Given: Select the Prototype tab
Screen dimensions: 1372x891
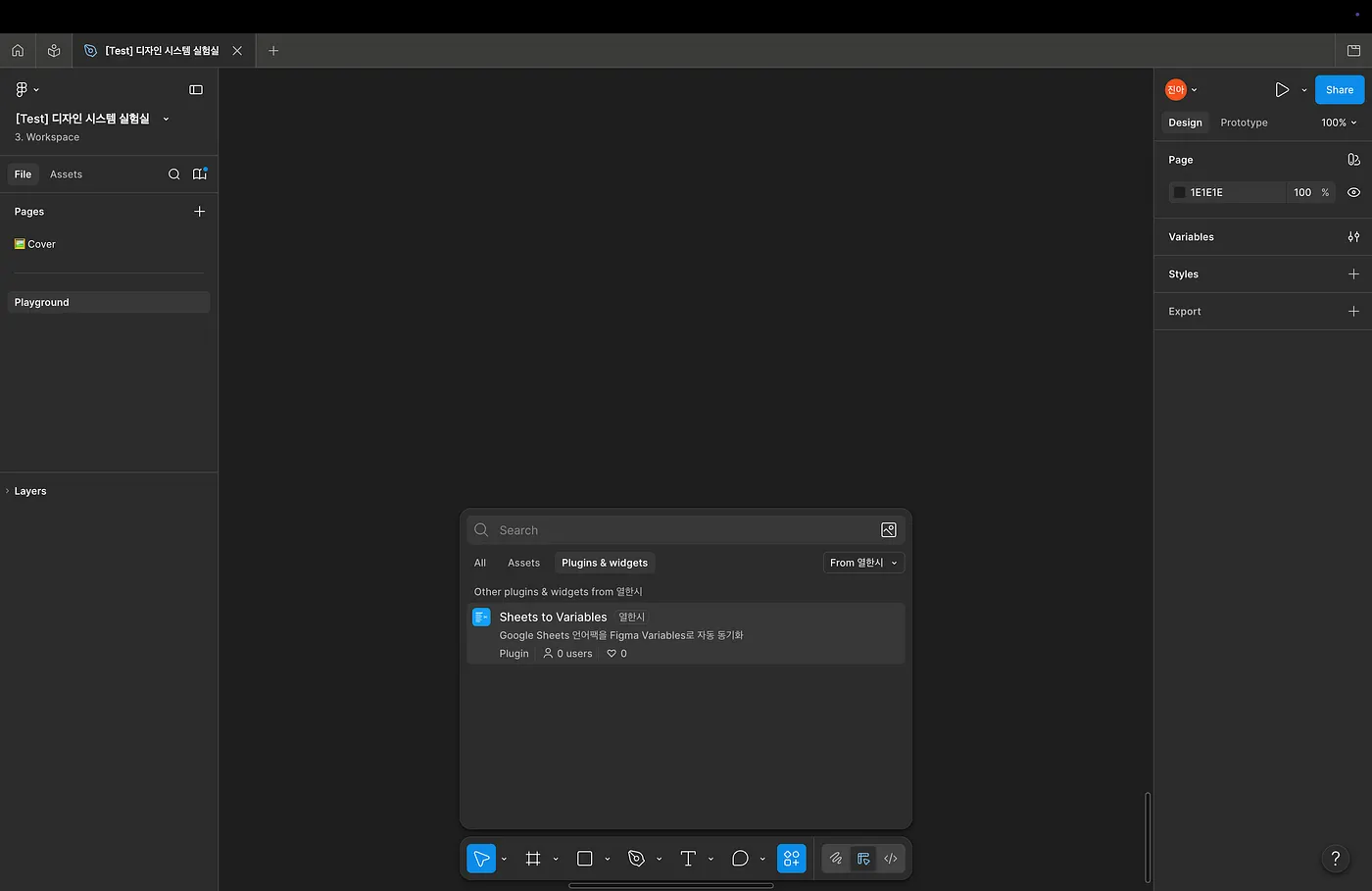Looking at the screenshot, I should point(1244,123).
